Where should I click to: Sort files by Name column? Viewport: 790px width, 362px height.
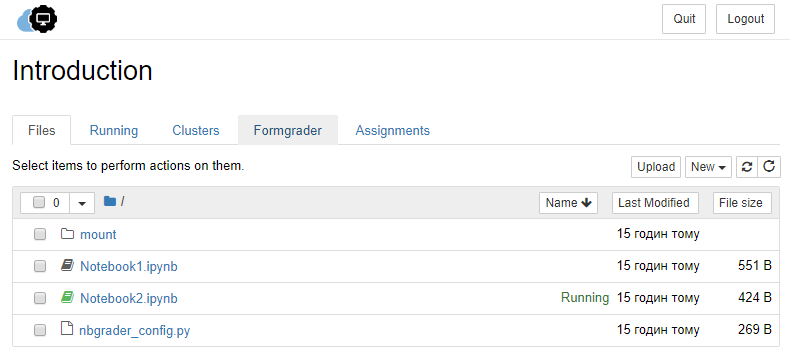pos(568,203)
